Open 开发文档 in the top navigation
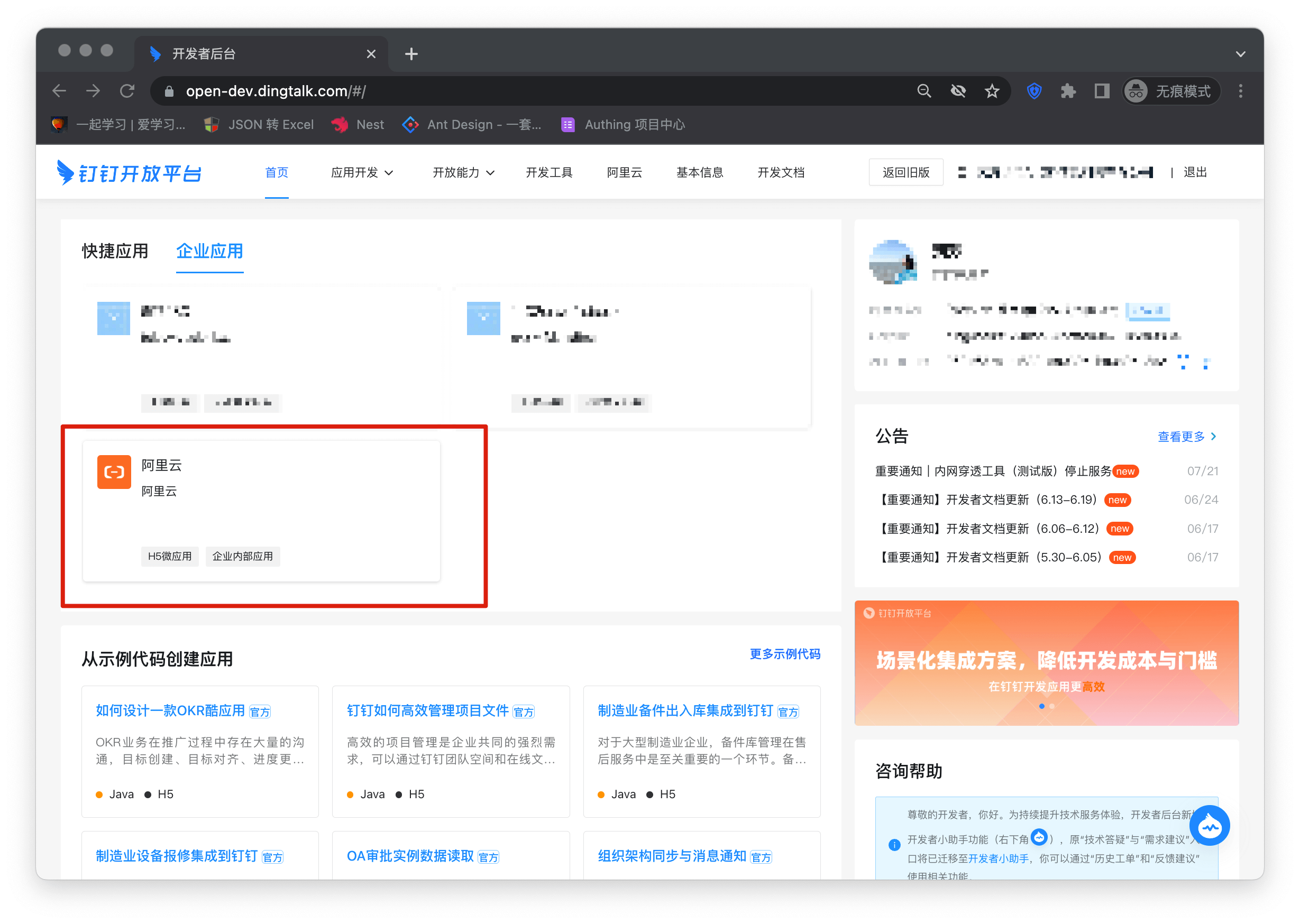The width and height of the screenshot is (1300, 924). pyautogui.click(x=781, y=172)
